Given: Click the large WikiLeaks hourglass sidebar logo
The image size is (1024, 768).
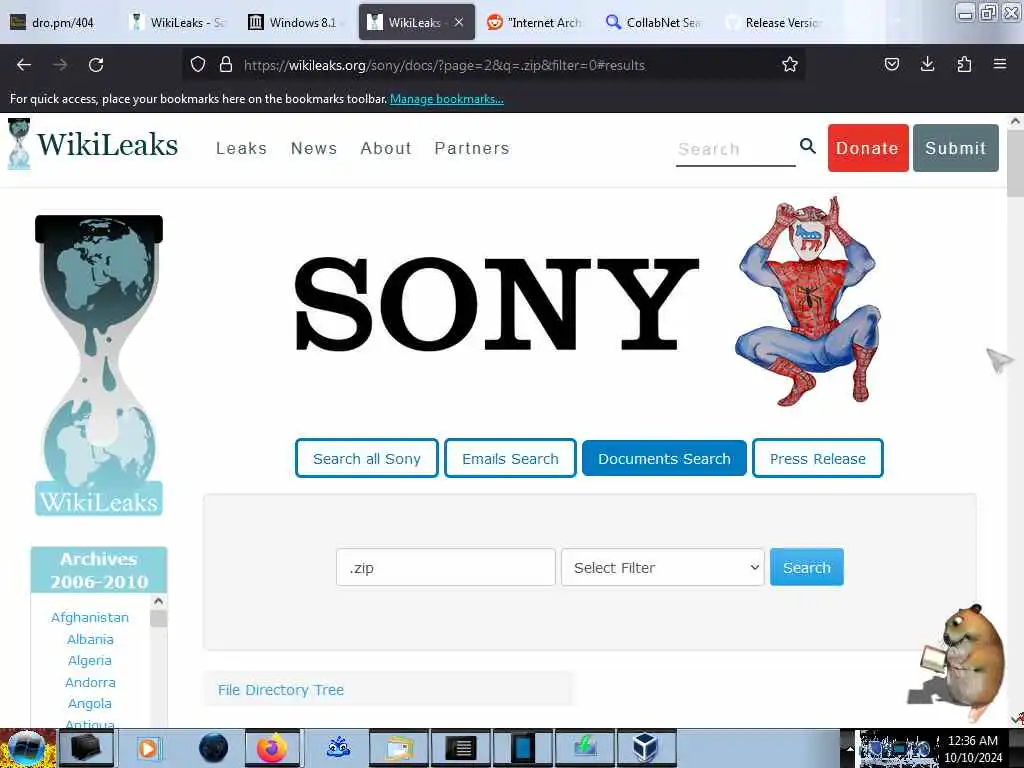Looking at the screenshot, I should coord(99,366).
